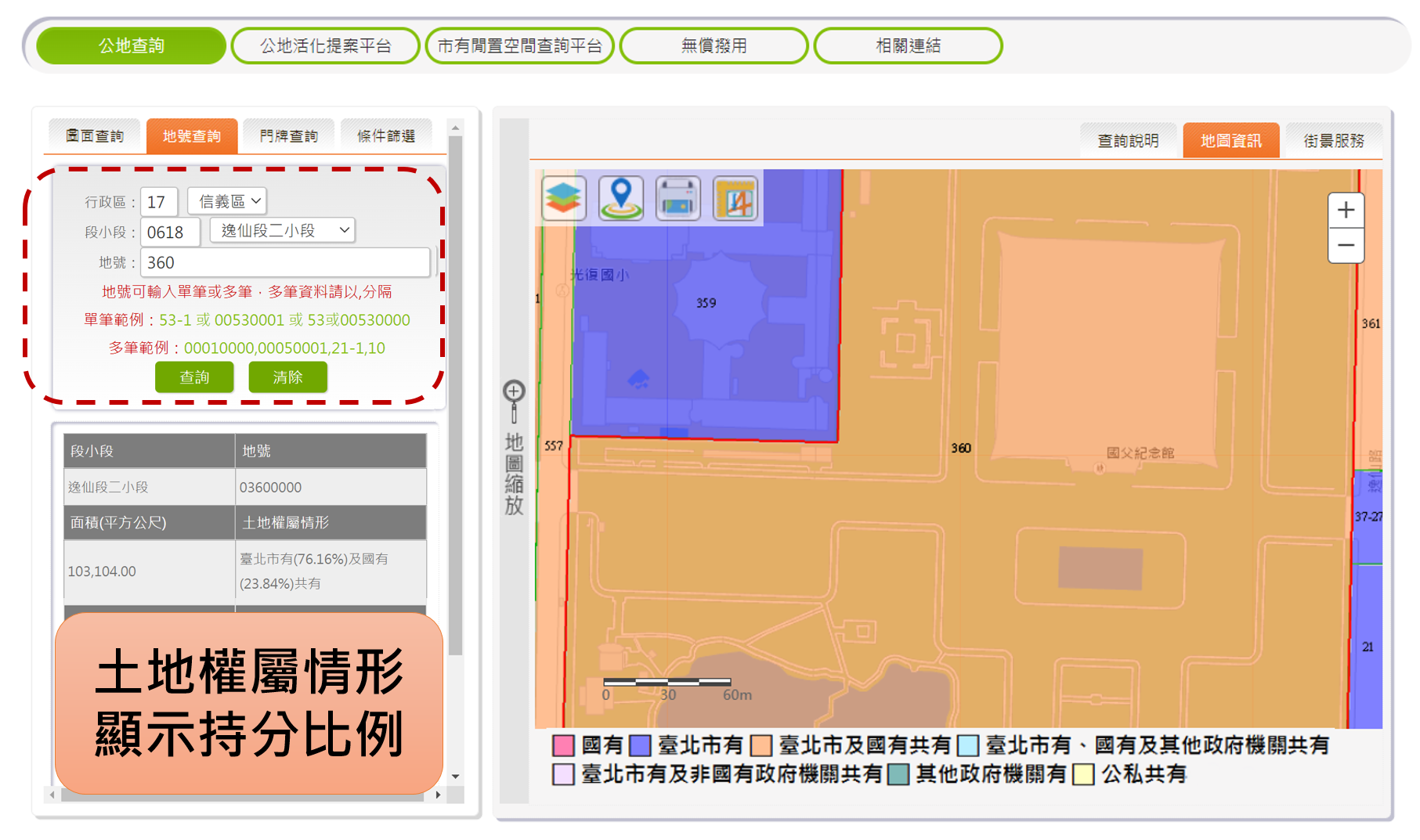
Task: Switch to the 門牌查詢 tab
Action: 288,136
